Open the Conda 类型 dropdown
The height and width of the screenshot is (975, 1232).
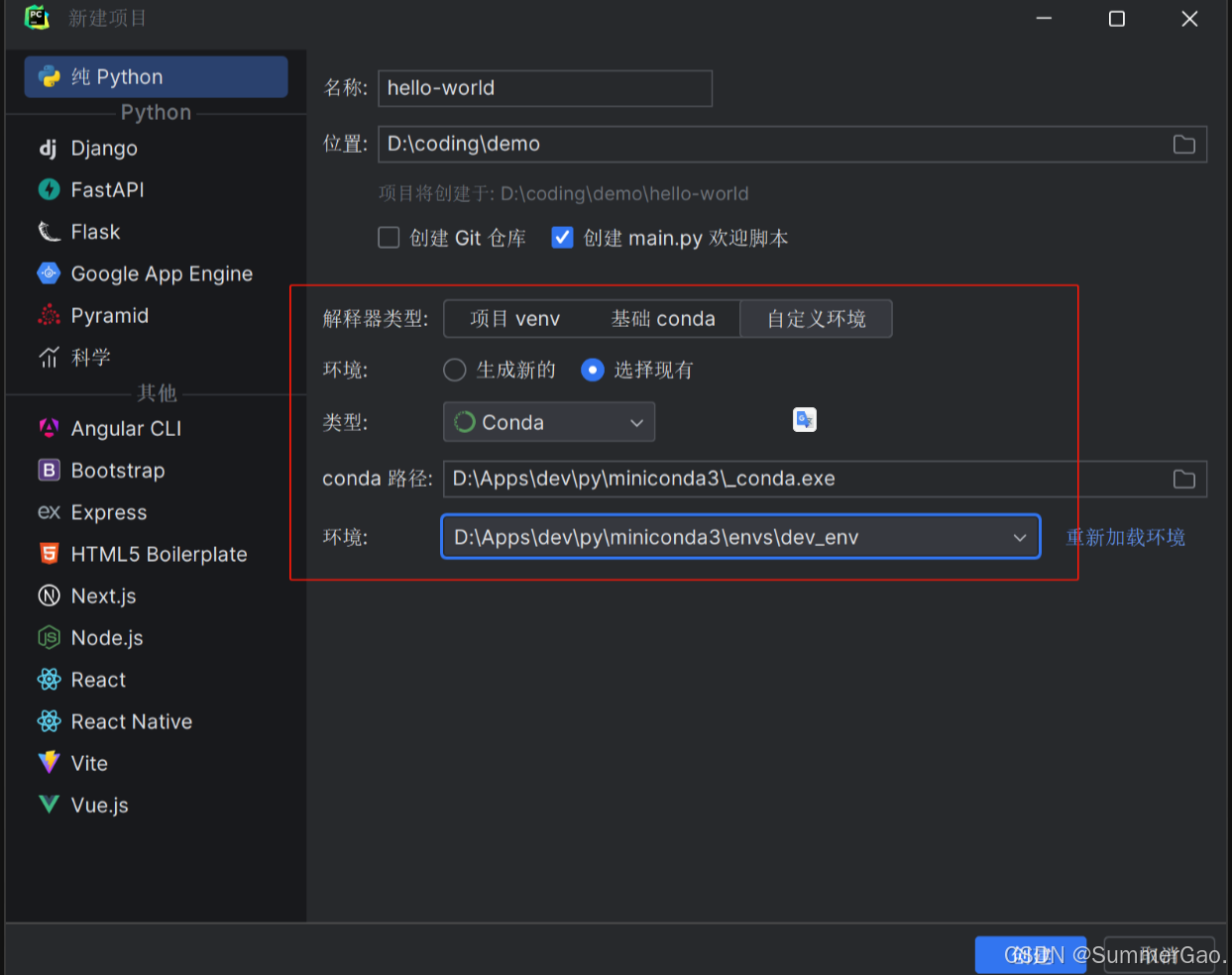[x=548, y=422]
